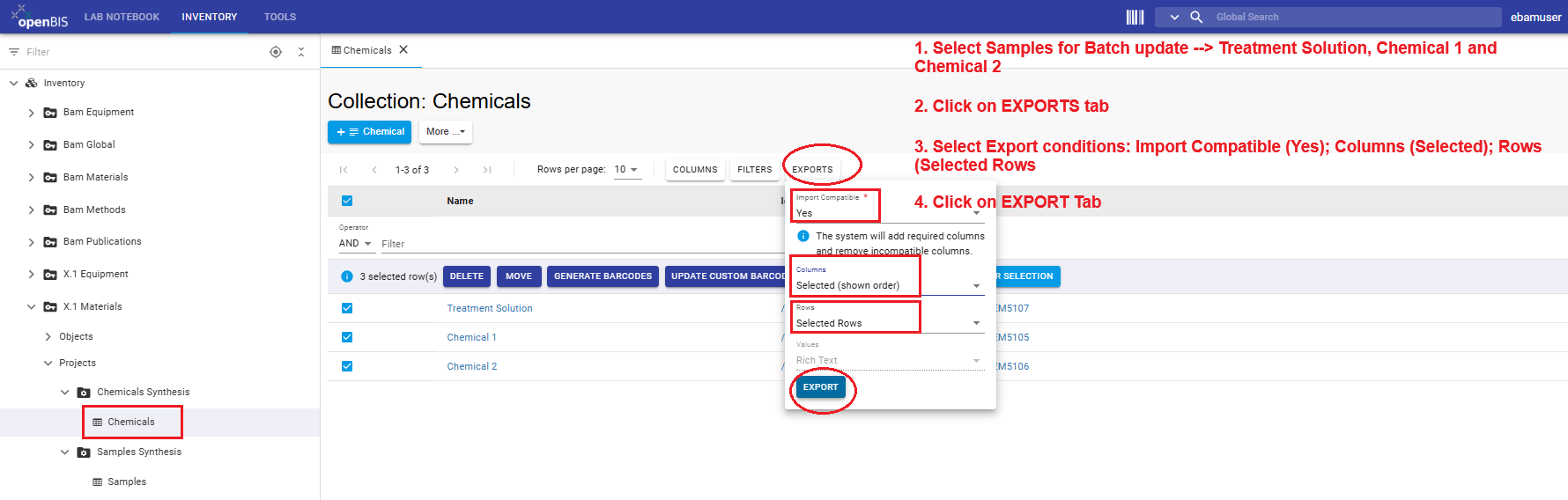Click the sidebar filter lines icon

click(14, 52)
